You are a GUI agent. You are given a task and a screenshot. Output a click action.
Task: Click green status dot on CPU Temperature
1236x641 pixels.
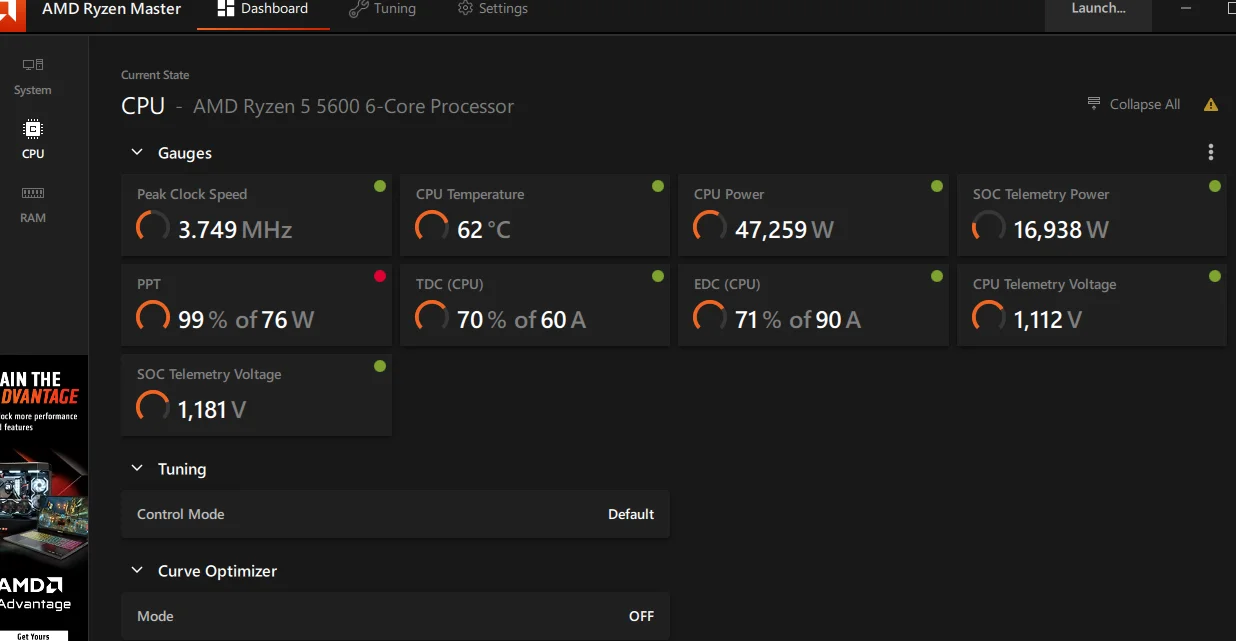[658, 186]
